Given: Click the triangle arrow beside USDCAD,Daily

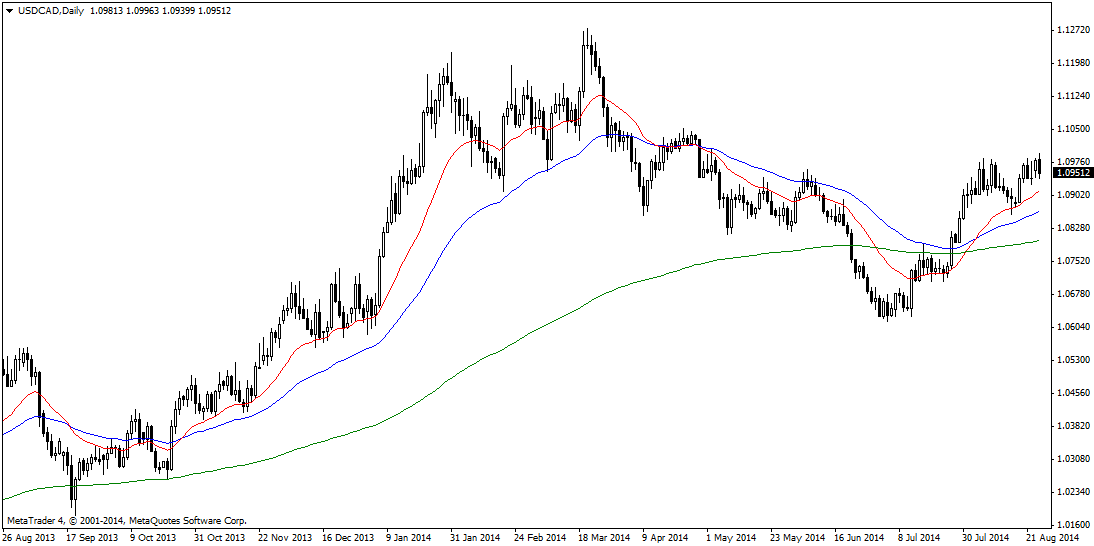Looking at the screenshot, I should [8, 10].
